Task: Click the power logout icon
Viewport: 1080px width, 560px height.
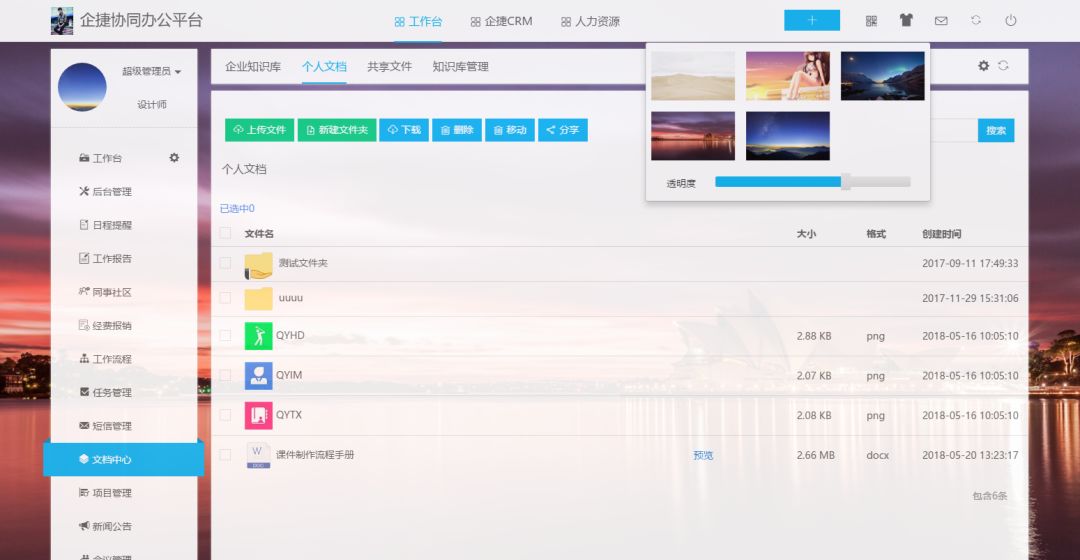Action: (x=1010, y=21)
